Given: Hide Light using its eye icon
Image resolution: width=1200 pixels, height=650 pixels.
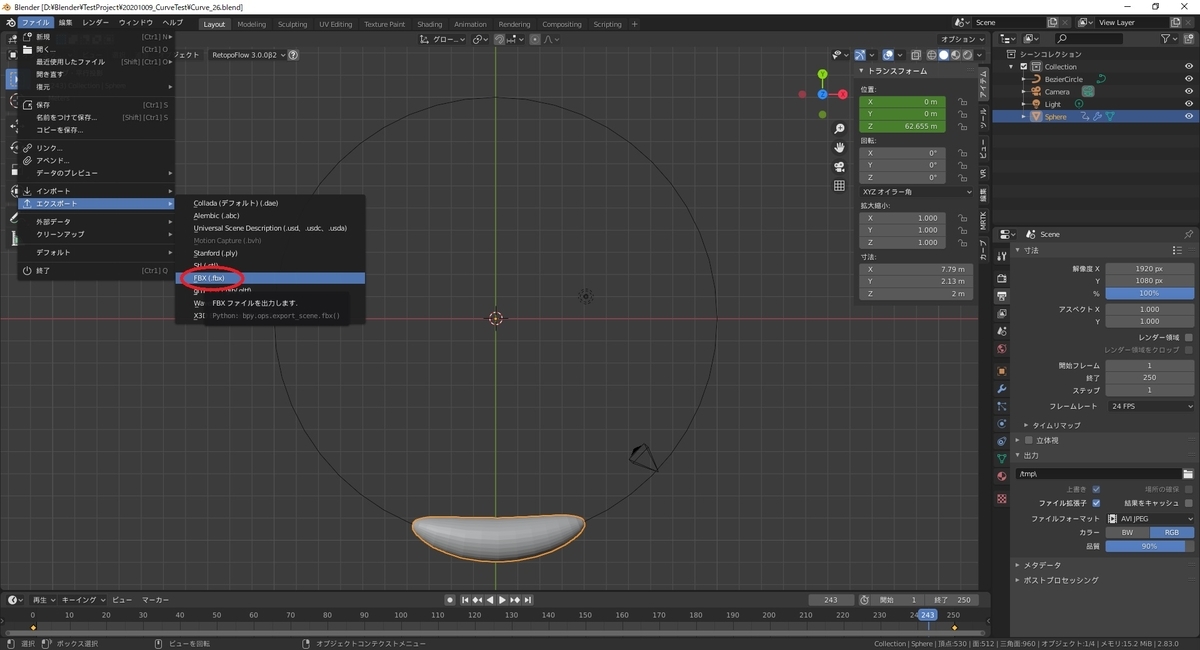Looking at the screenshot, I should 1189,104.
